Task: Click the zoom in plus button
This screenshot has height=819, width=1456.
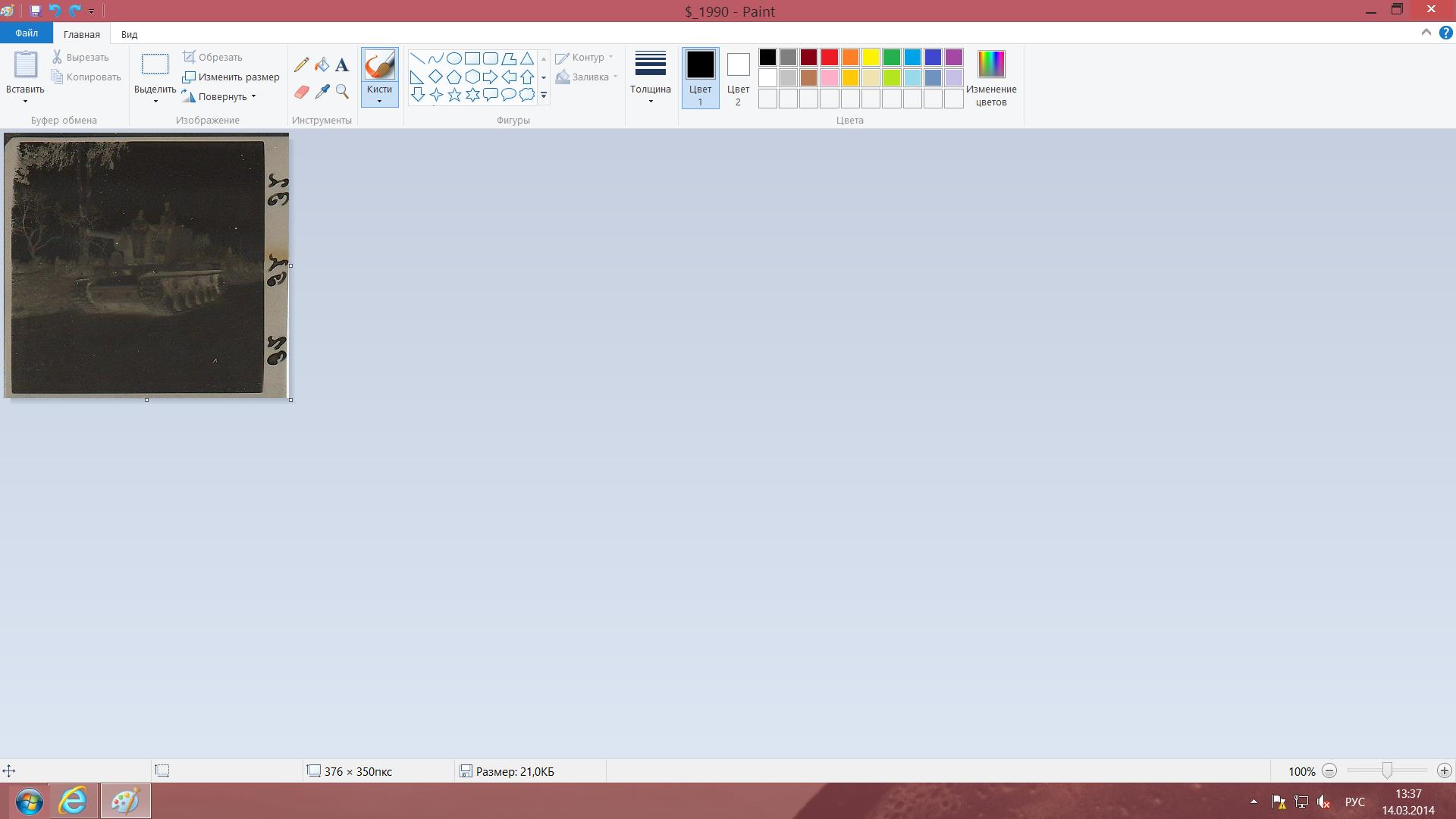Action: click(1444, 770)
